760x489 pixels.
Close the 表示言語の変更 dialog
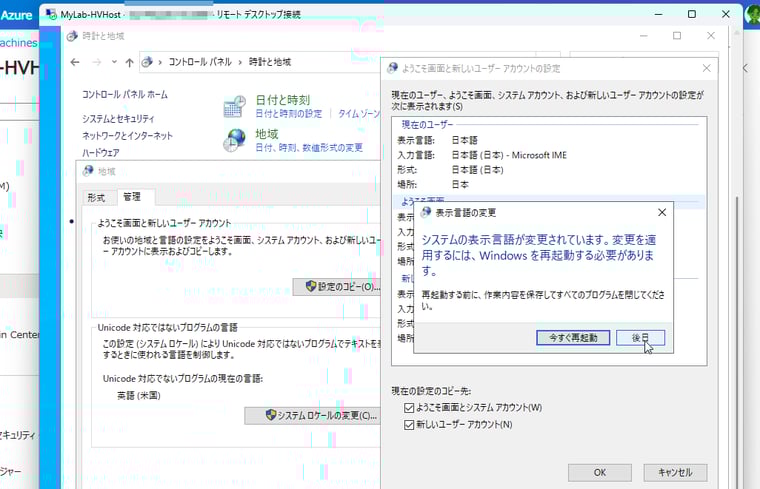coord(662,212)
